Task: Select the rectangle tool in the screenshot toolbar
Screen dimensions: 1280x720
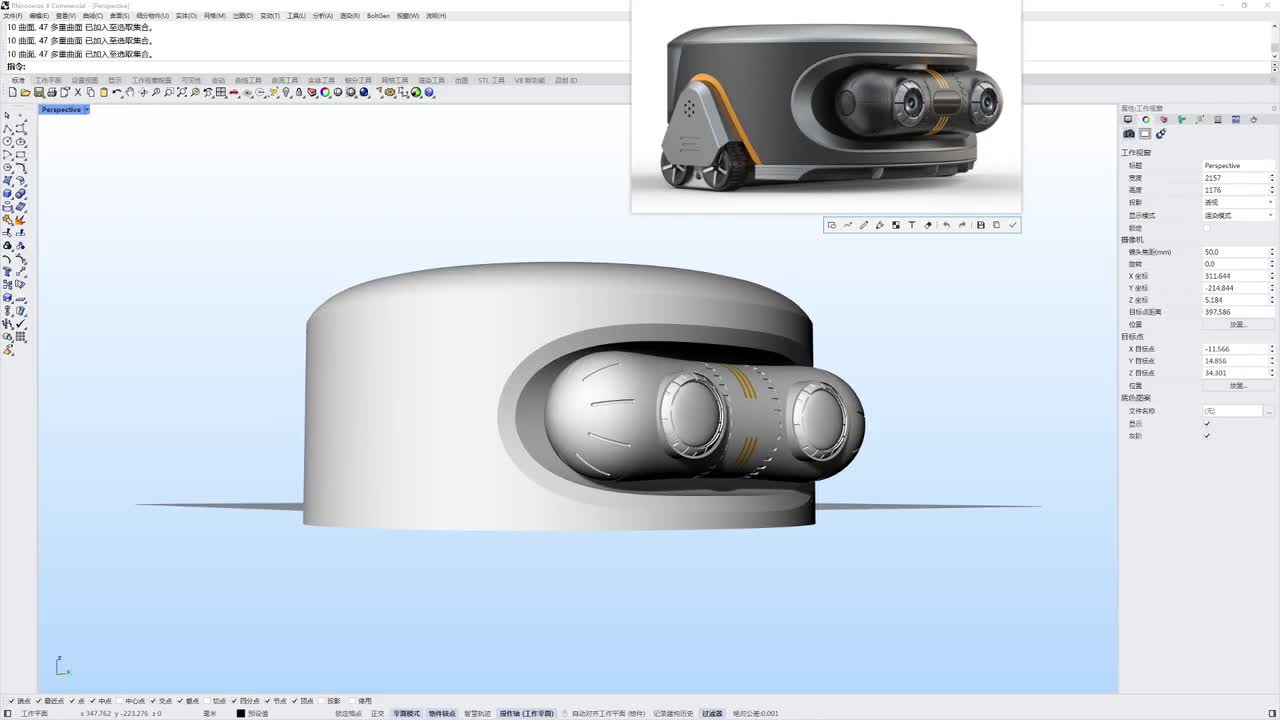Action: (831, 225)
